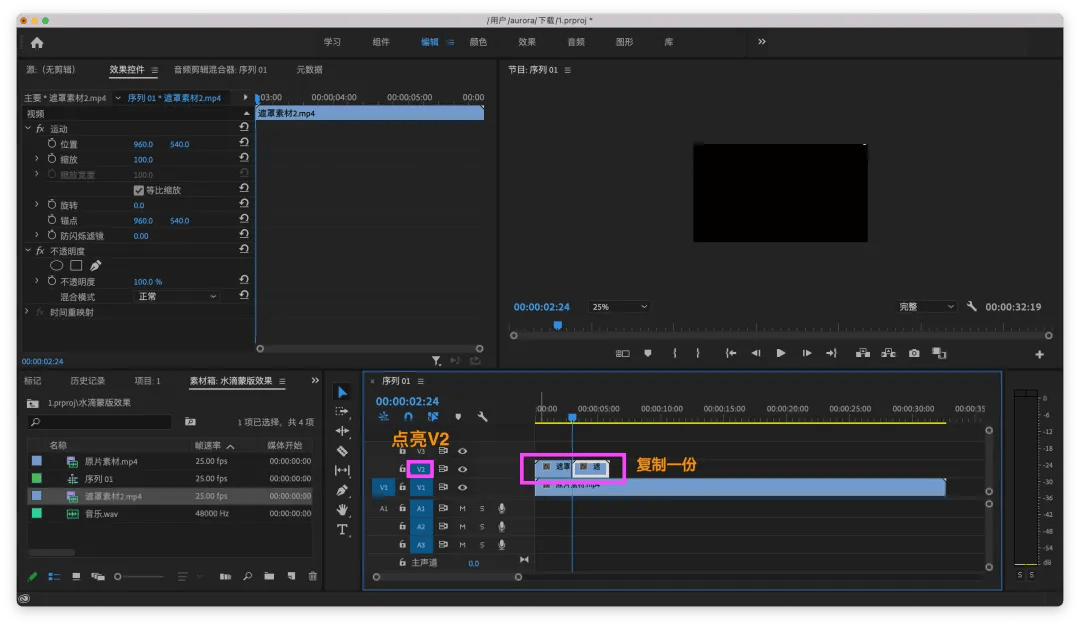Click the A1 source patching button
Image resolution: width=1080 pixels, height=626 pixels.
tap(384, 508)
